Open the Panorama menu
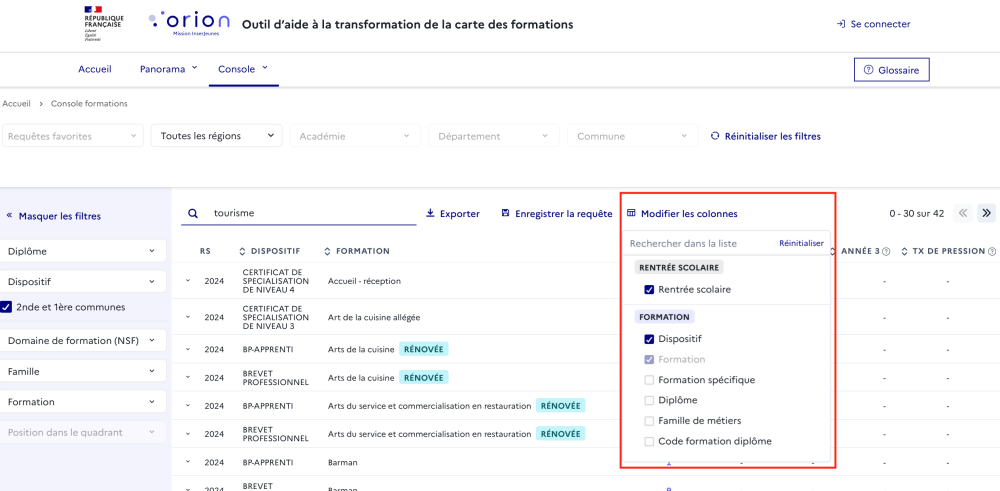 pos(169,69)
